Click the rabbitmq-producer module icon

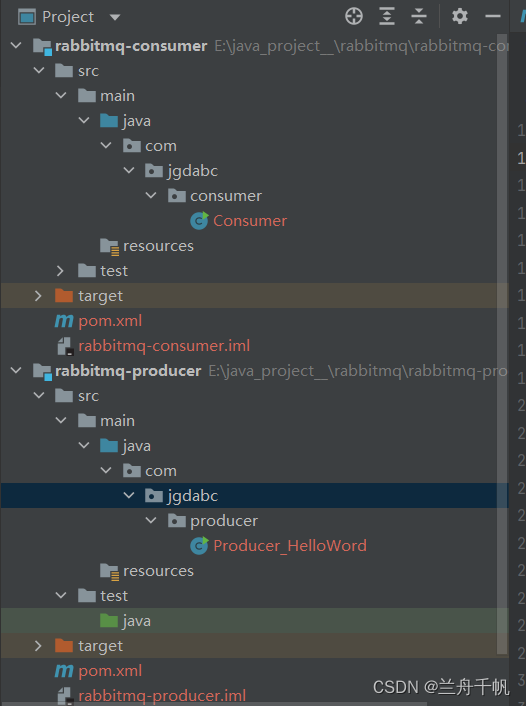(x=42, y=371)
